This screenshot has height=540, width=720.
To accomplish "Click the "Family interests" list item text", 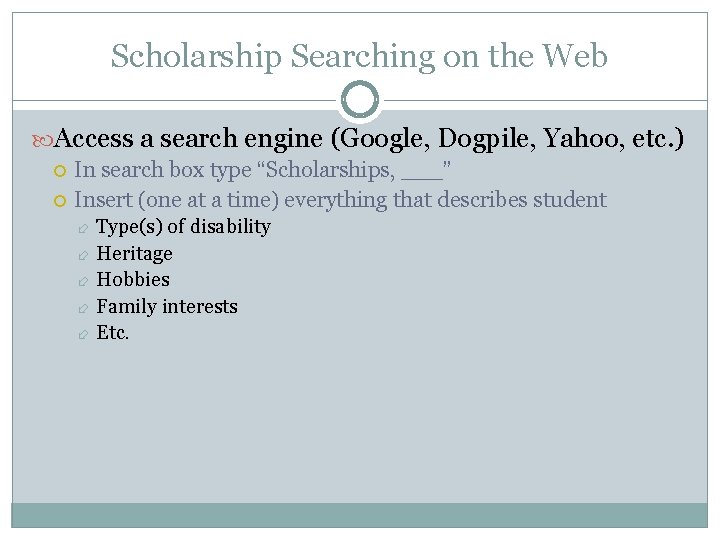I will (167, 307).
